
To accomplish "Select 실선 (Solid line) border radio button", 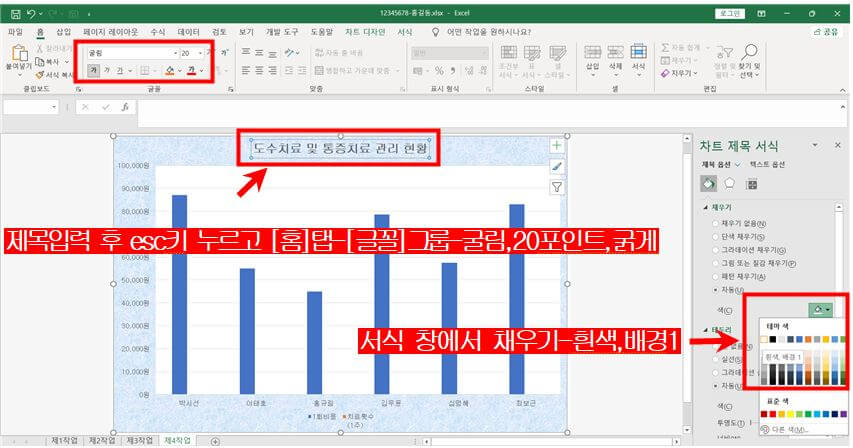I will (x=715, y=359).
